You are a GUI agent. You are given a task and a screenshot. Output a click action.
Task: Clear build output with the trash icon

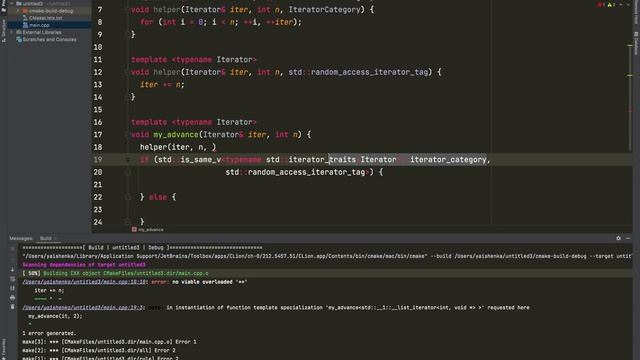12,307
